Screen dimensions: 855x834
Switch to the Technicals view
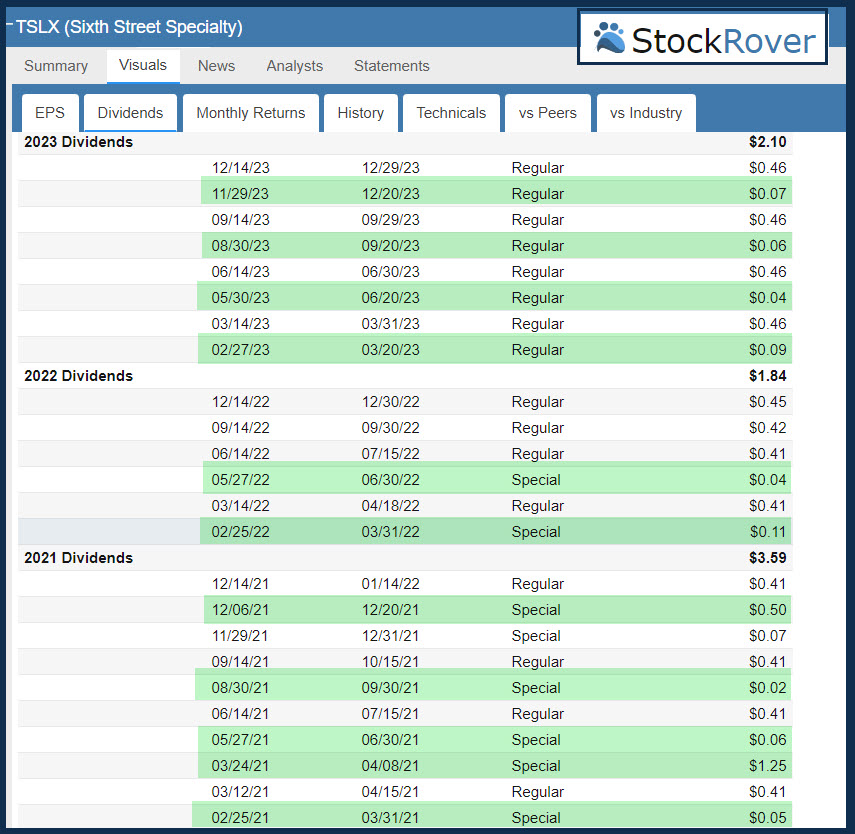point(451,113)
